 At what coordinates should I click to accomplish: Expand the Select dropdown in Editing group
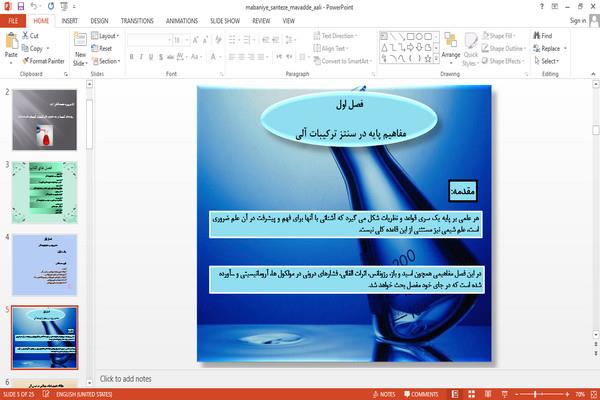click(546, 61)
